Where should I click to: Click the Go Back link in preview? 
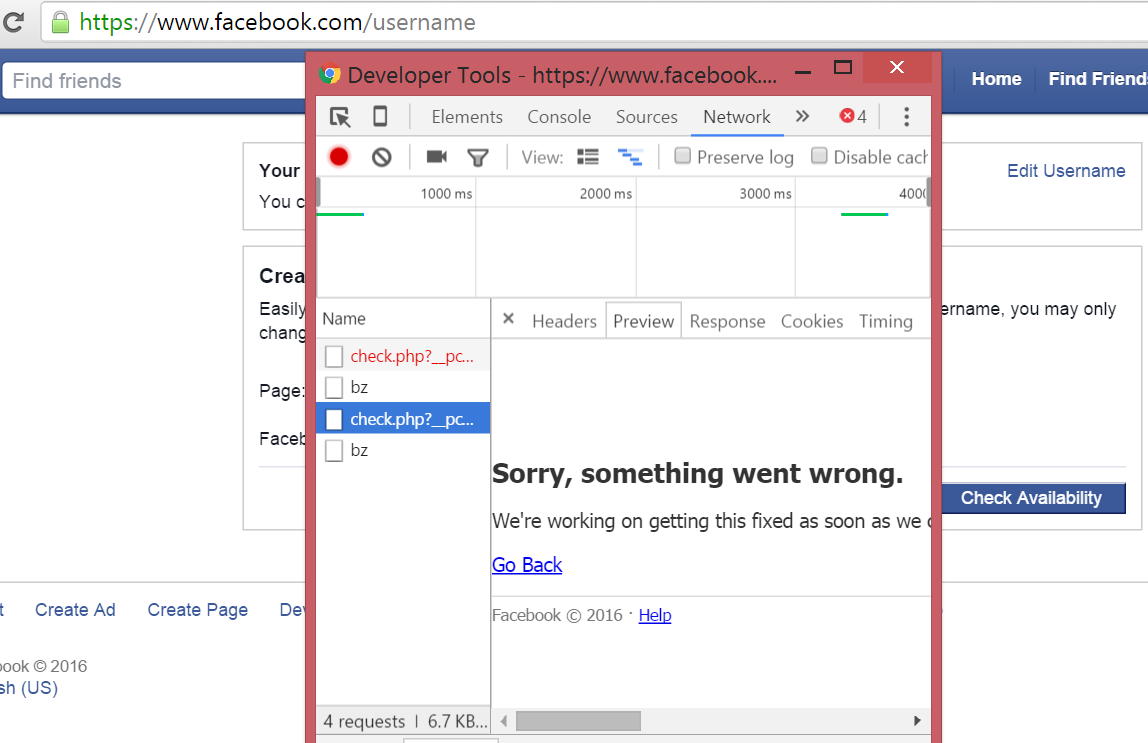click(x=527, y=565)
